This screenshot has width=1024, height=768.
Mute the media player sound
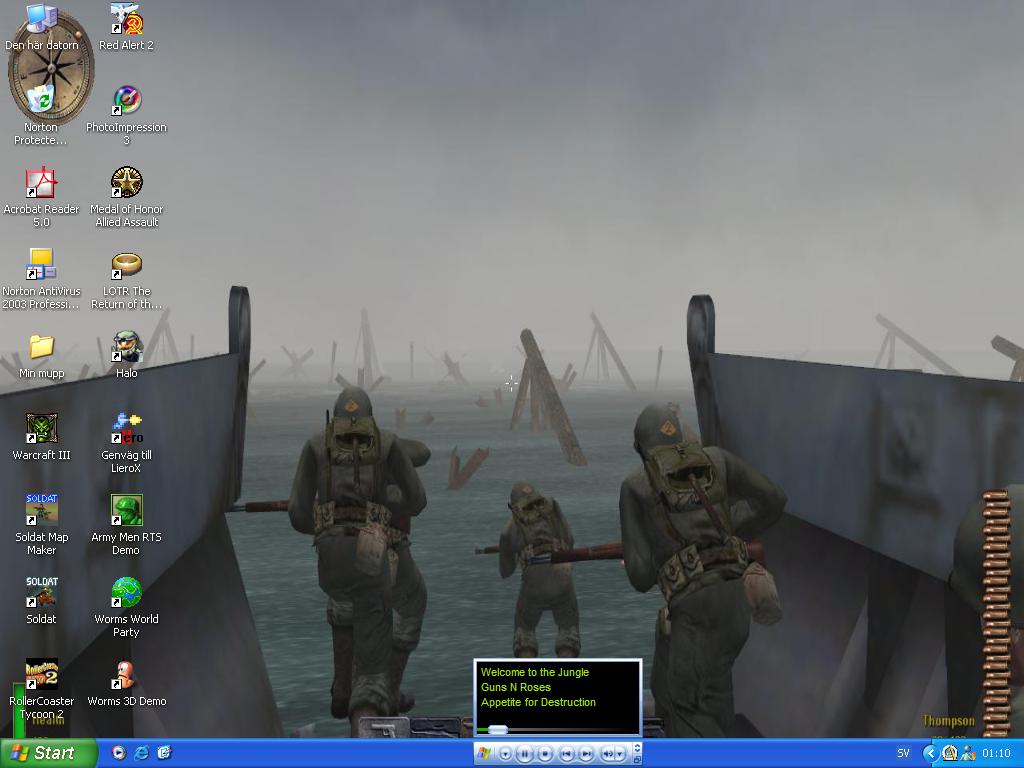pos(607,754)
